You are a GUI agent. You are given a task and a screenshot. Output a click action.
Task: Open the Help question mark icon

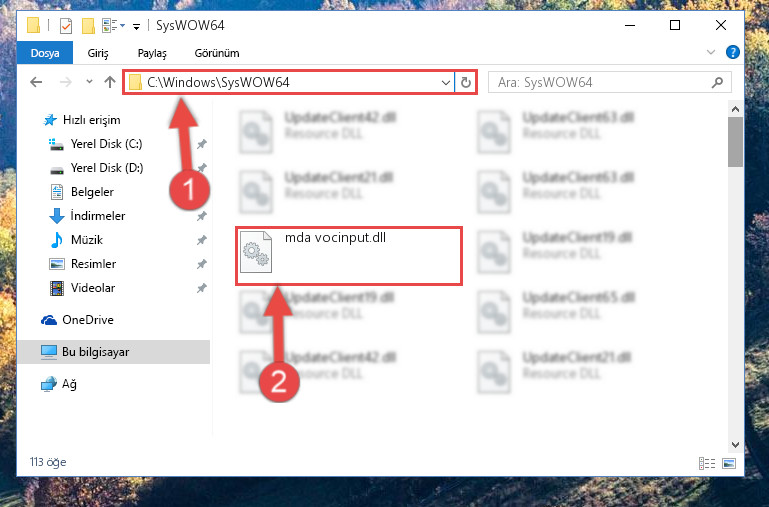point(732,52)
